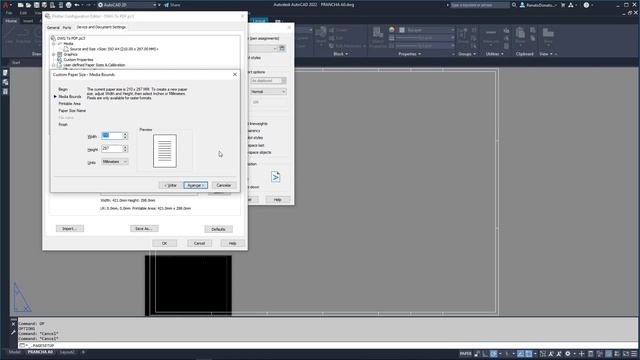Open the Units dropdown showing Millimeters
640x360 pixels.
tap(115, 162)
